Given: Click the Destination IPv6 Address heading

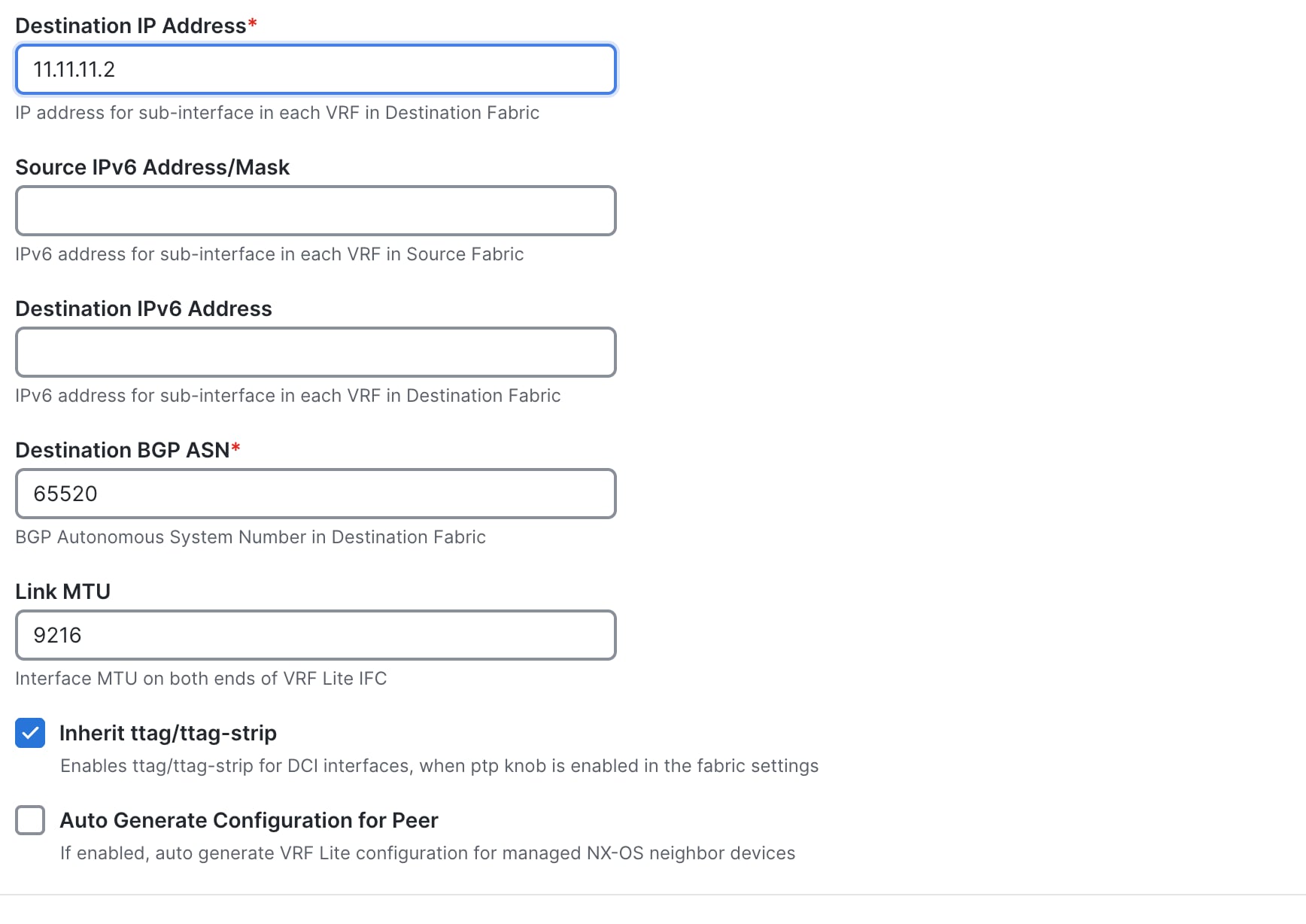Looking at the screenshot, I should click(x=144, y=309).
